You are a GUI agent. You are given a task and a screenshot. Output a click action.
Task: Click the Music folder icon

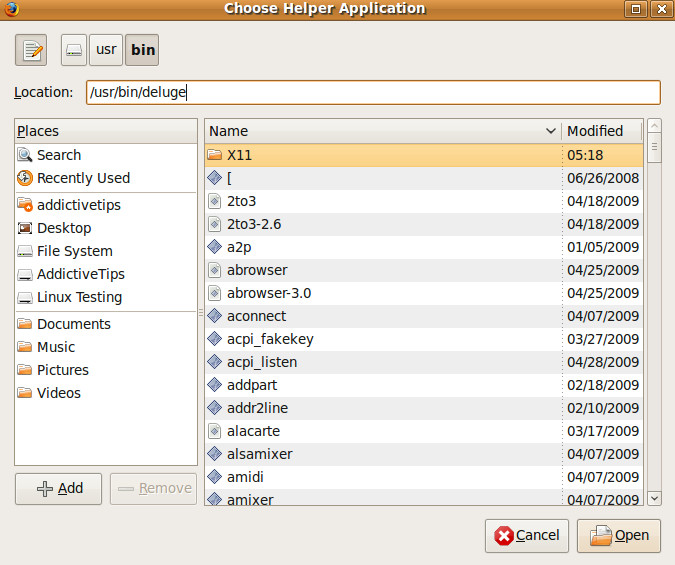(x=25, y=346)
